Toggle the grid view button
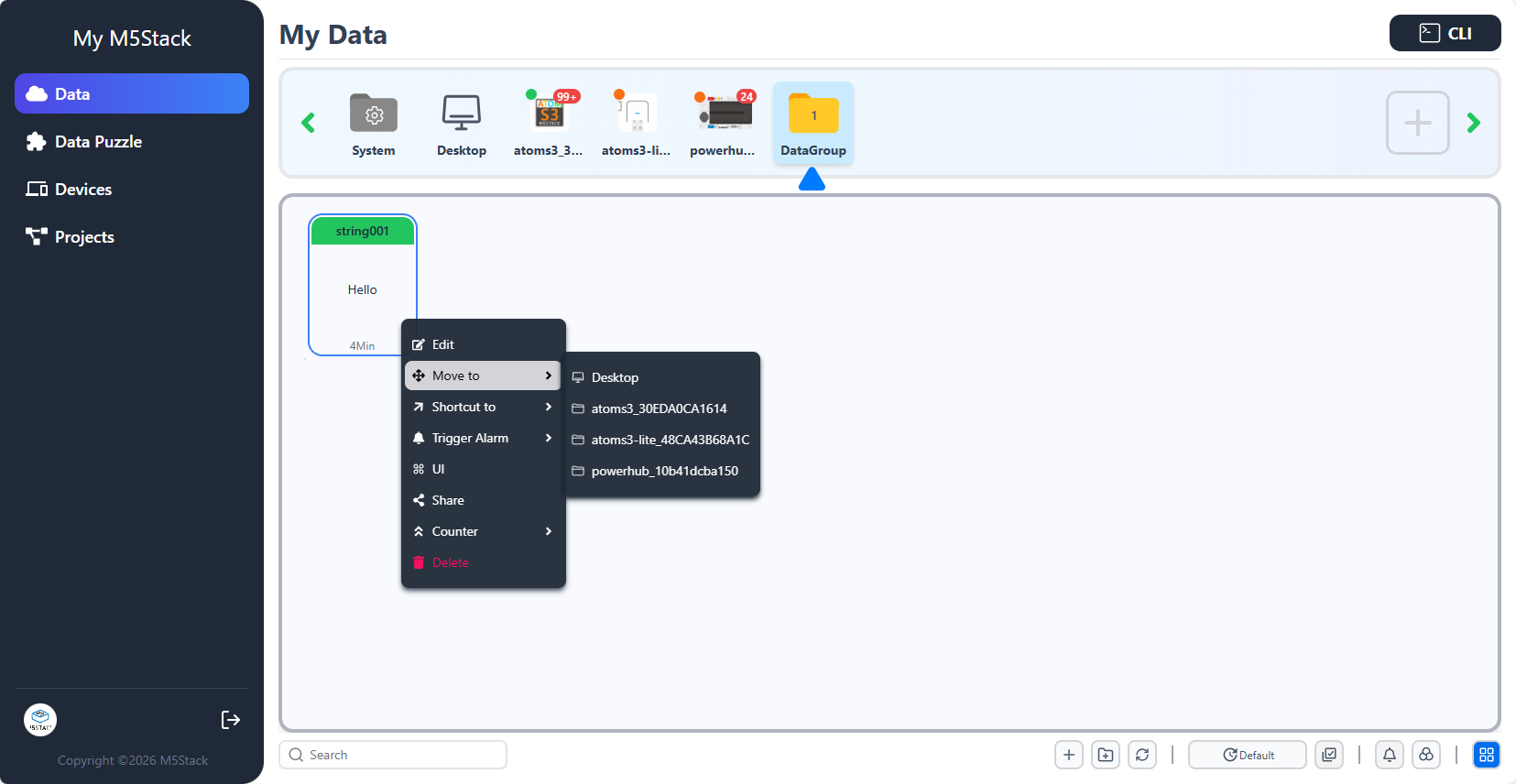Screen dimensions: 1516x784 coord(1486,755)
